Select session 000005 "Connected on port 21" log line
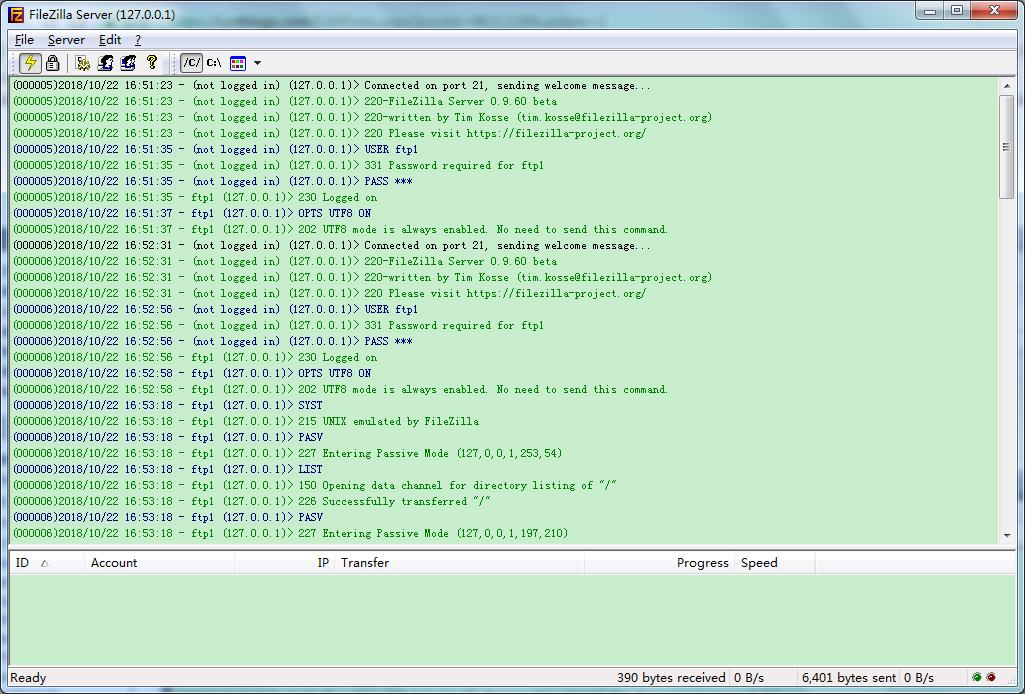This screenshot has height=694, width=1025. (x=332, y=86)
